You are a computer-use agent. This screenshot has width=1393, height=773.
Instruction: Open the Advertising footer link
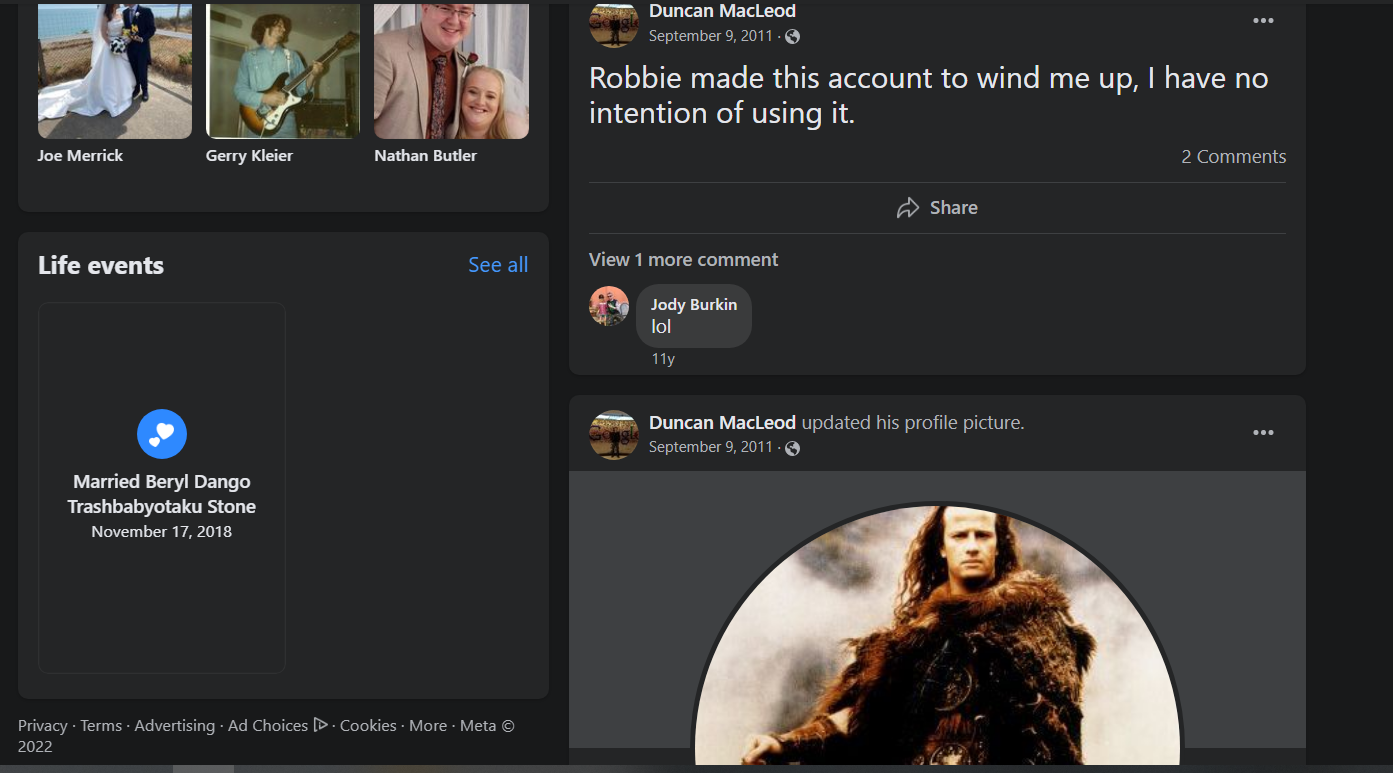175,726
